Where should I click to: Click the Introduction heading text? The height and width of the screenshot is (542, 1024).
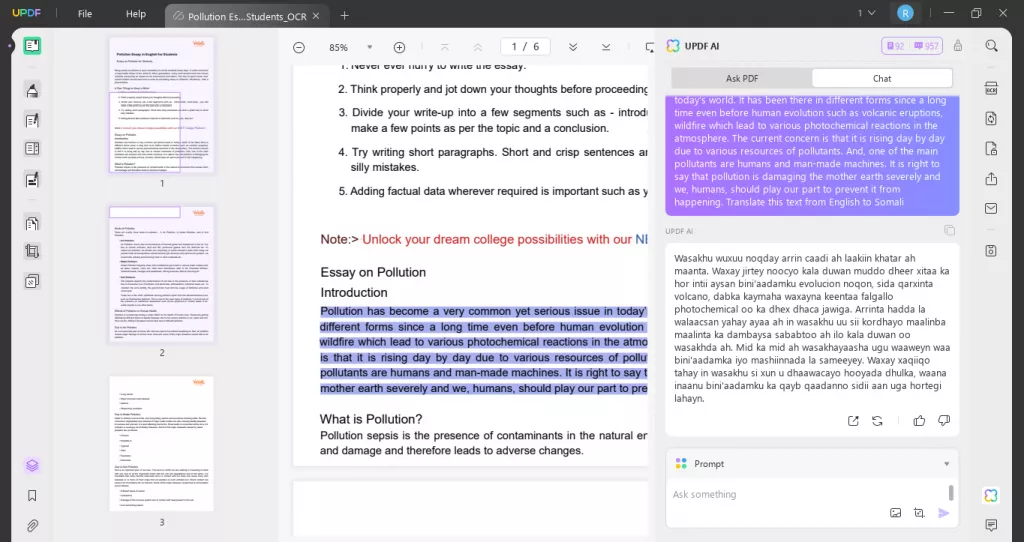click(353, 293)
